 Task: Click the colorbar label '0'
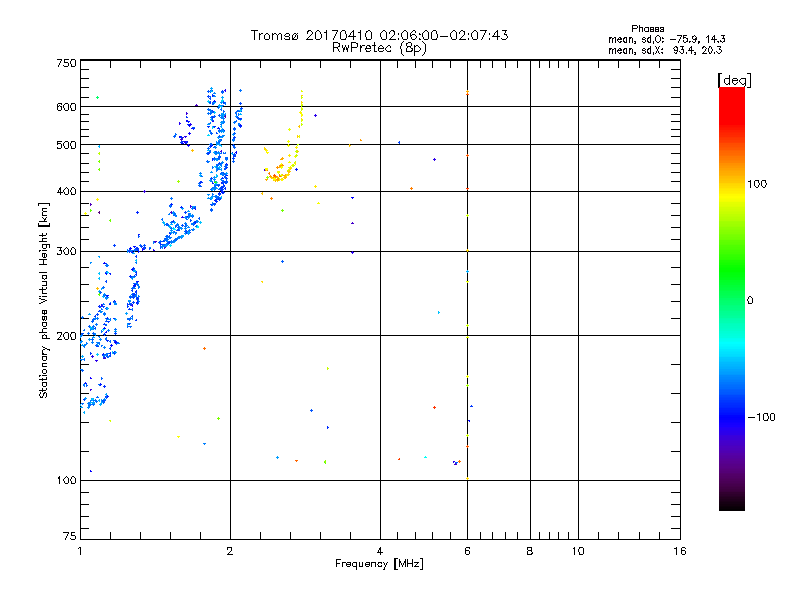(x=750, y=301)
